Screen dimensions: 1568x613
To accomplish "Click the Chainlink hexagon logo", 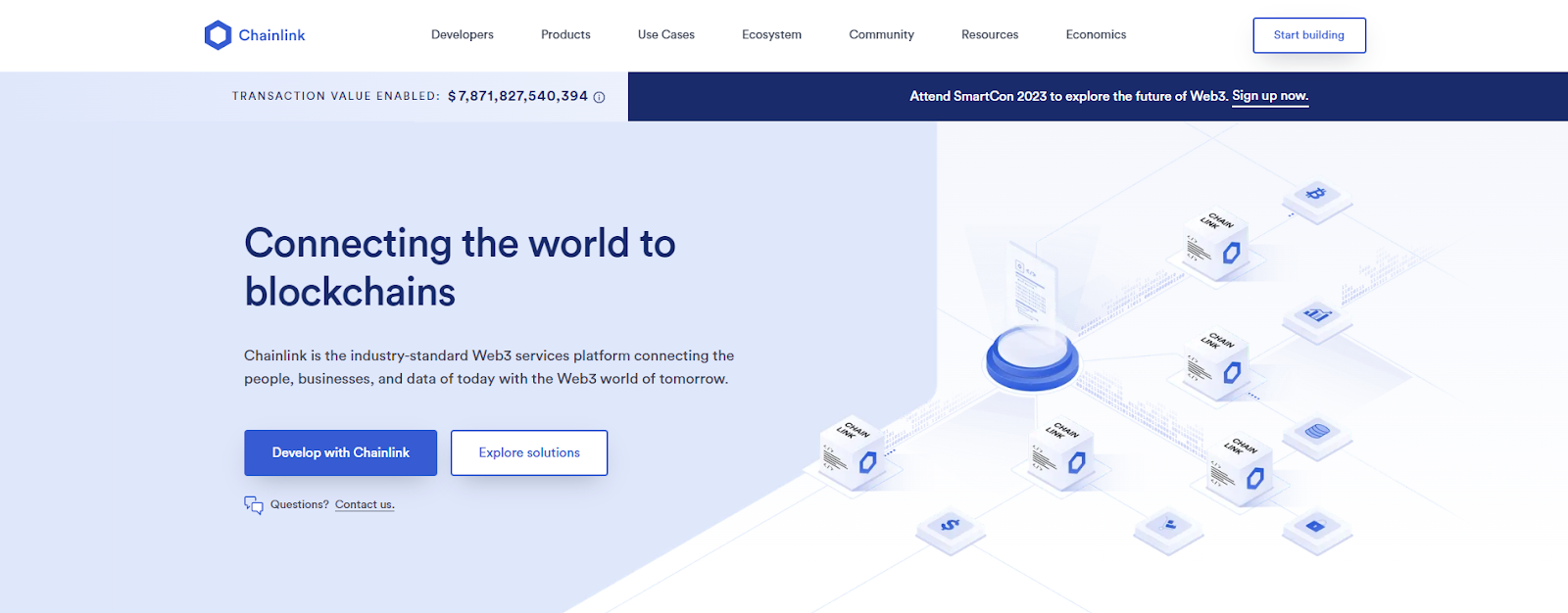I will point(218,35).
